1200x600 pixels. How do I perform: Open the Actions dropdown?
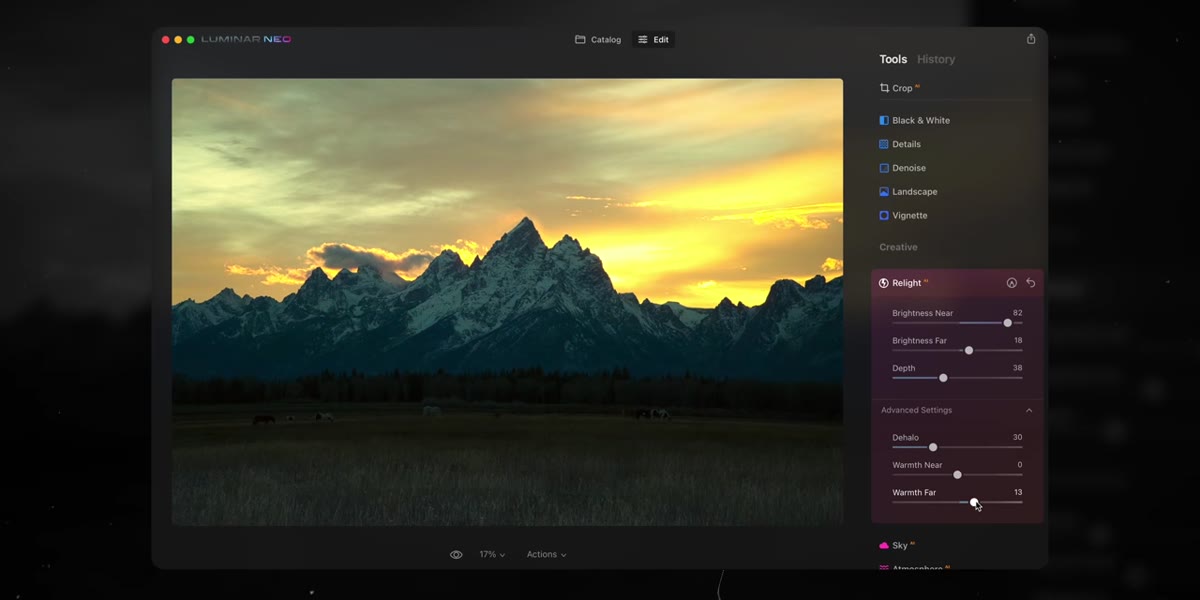tap(546, 554)
